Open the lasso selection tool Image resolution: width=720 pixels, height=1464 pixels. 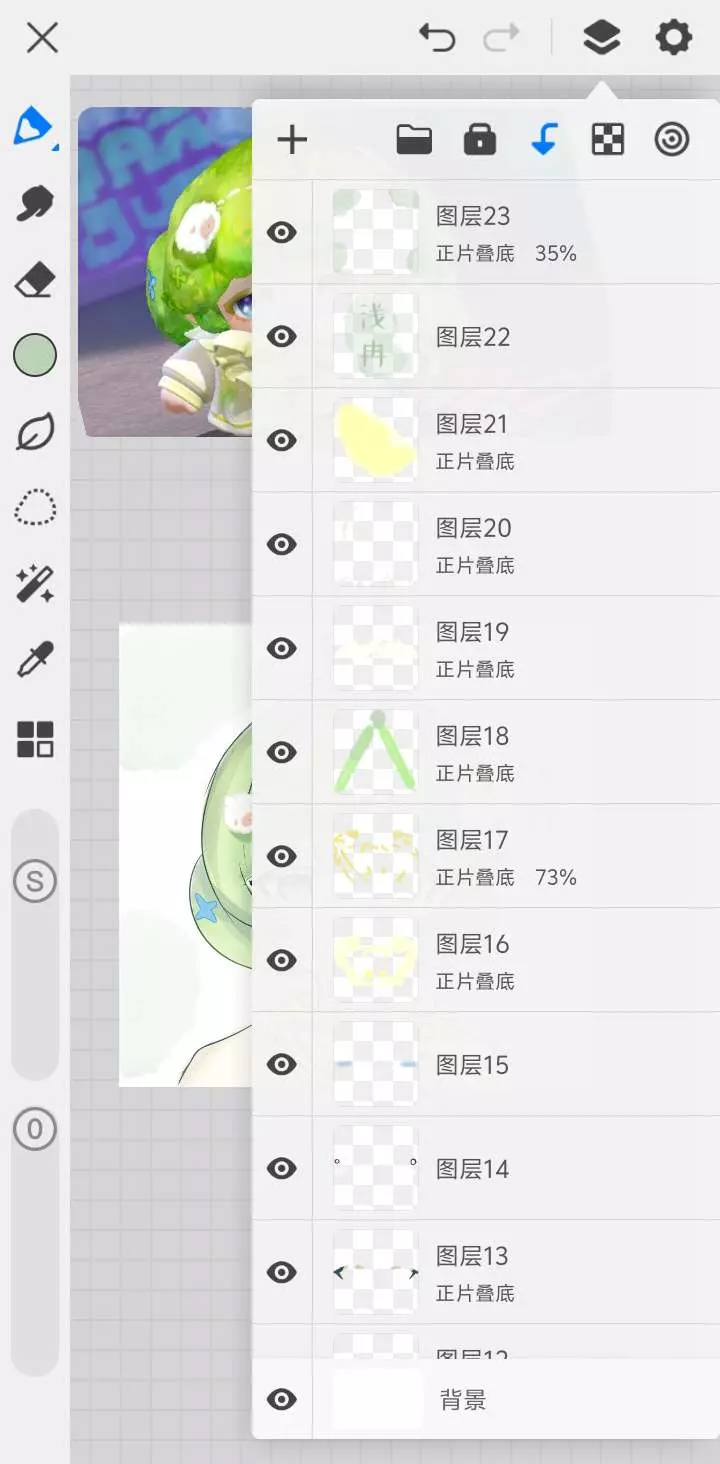click(x=35, y=507)
